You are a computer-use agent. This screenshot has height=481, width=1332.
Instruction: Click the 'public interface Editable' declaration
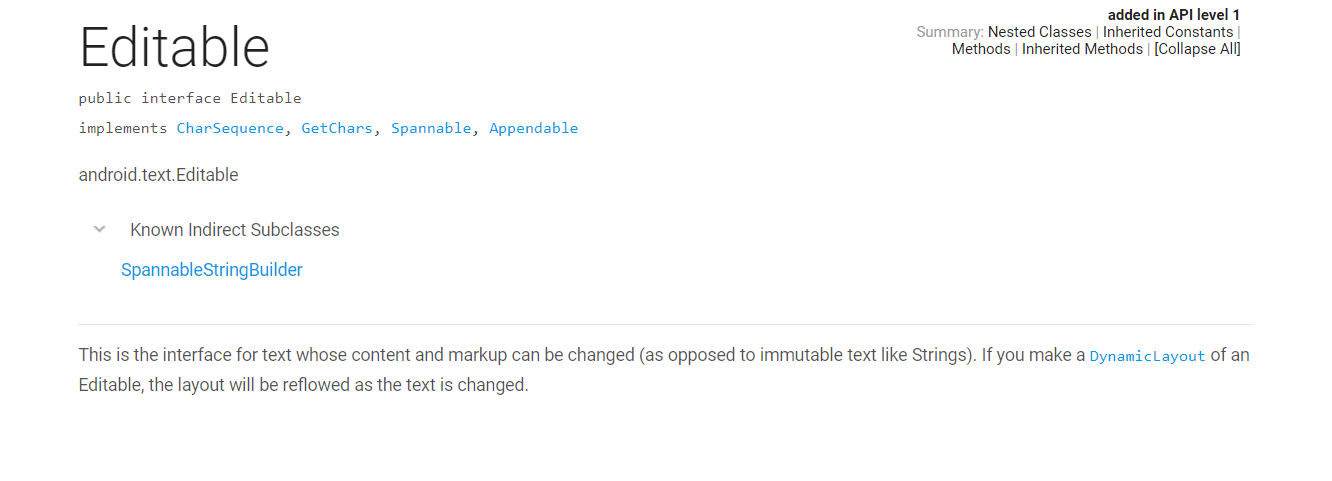point(190,98)
